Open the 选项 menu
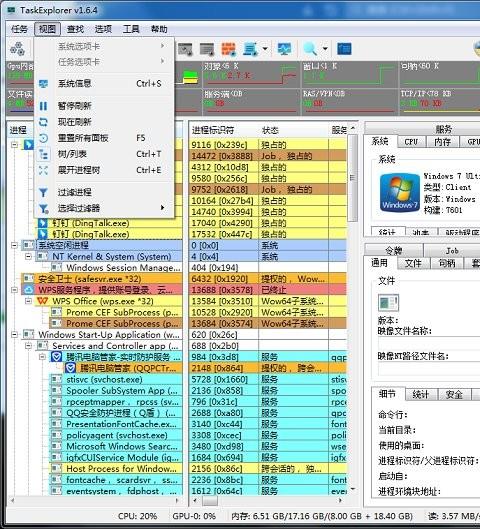Viewport: 480px width, 529px height. (x=103, y=29)
